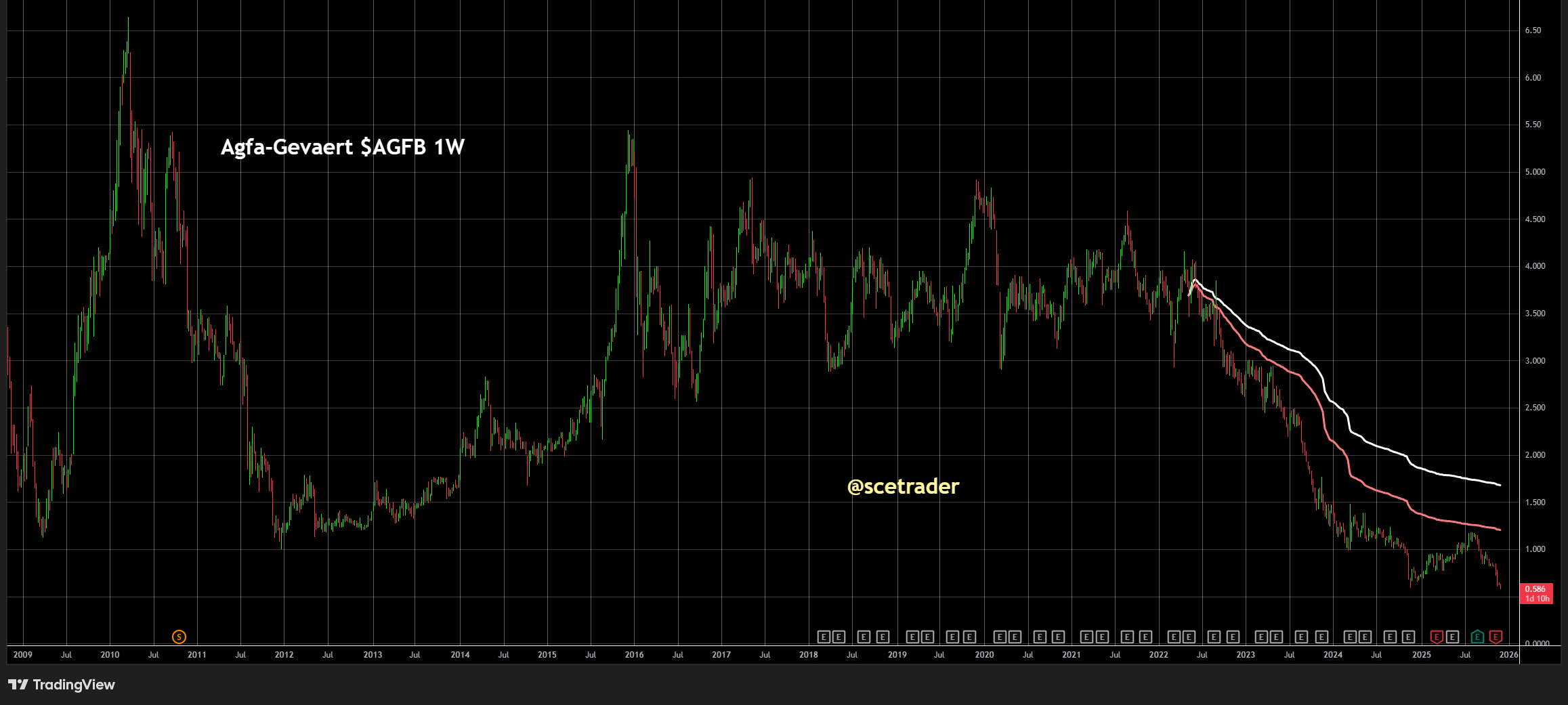Click the 1.000 price scale label
This screenshot has height=705, width=1568.
(x=1535, y=549)
